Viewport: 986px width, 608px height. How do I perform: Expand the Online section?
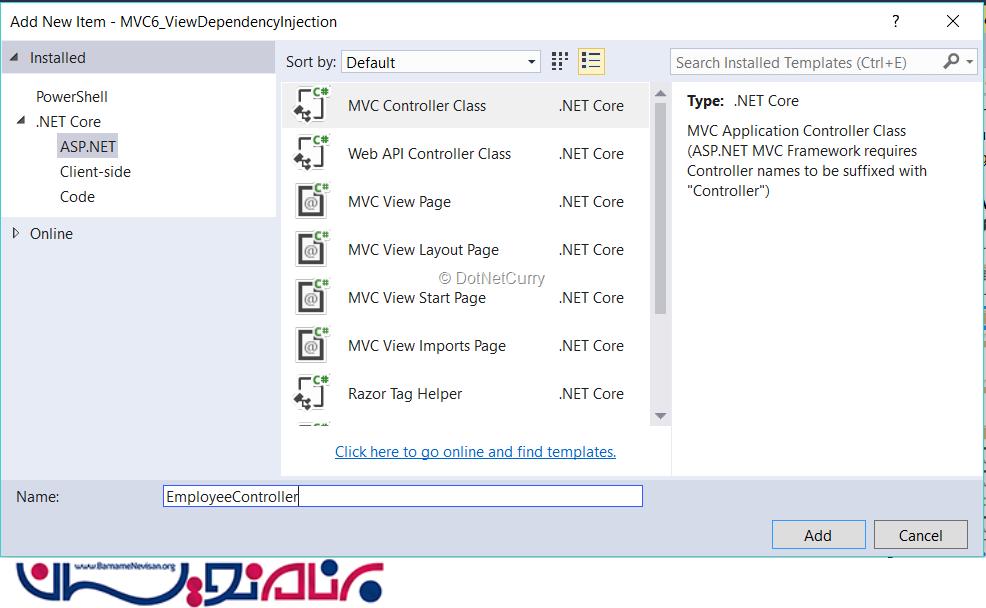click(15, 233)
